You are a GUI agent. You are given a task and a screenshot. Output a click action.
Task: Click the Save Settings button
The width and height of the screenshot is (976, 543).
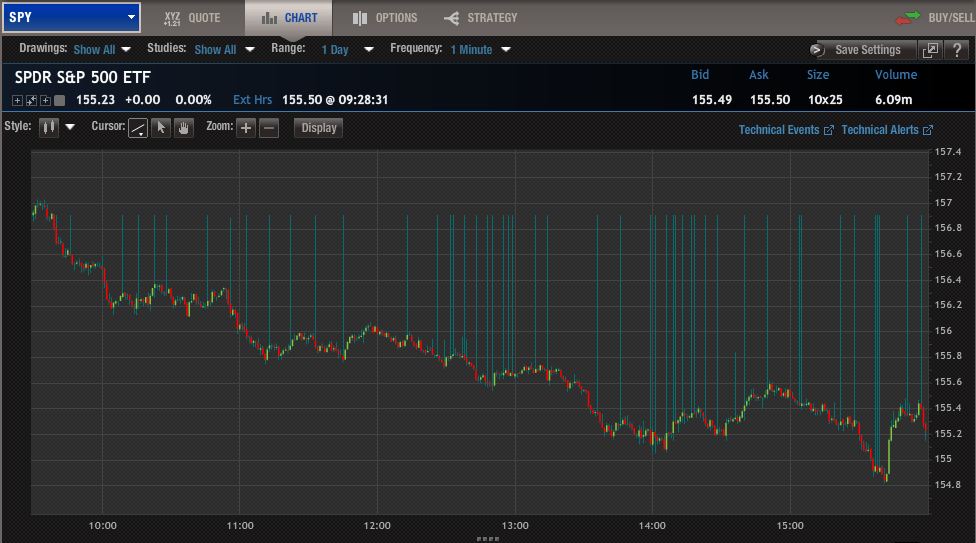(x=868, y=50)
